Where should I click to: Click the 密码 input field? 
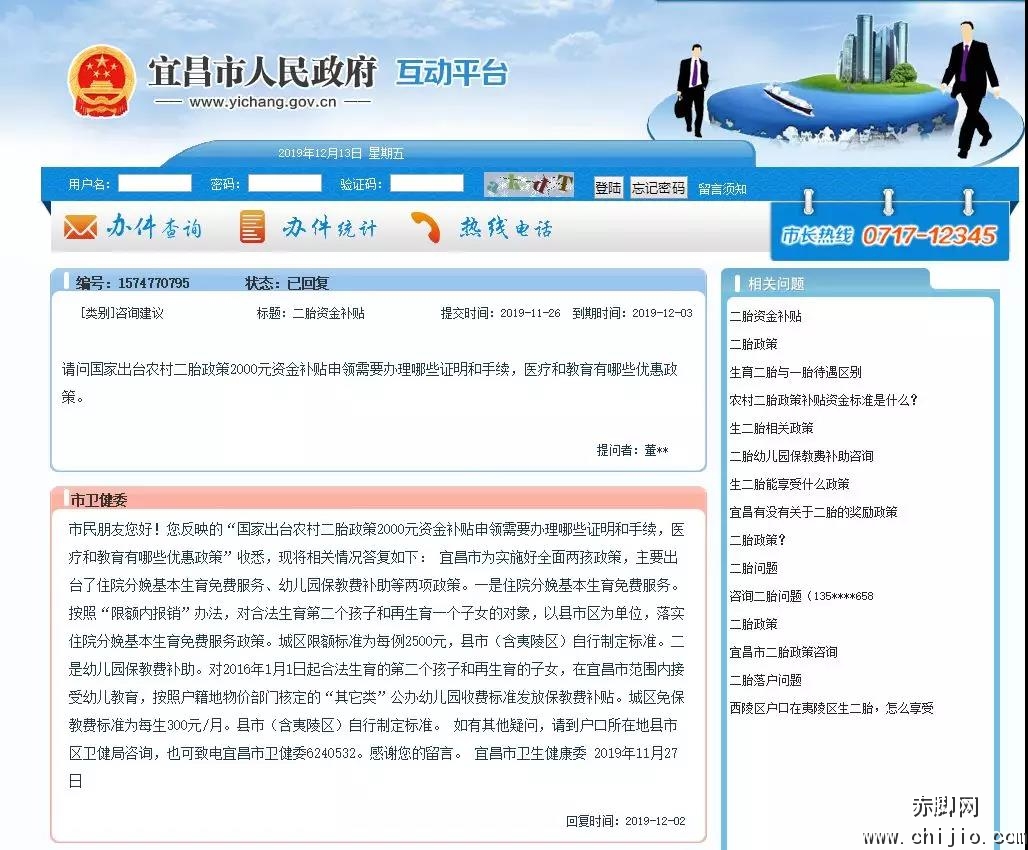(x=285, y=184)
